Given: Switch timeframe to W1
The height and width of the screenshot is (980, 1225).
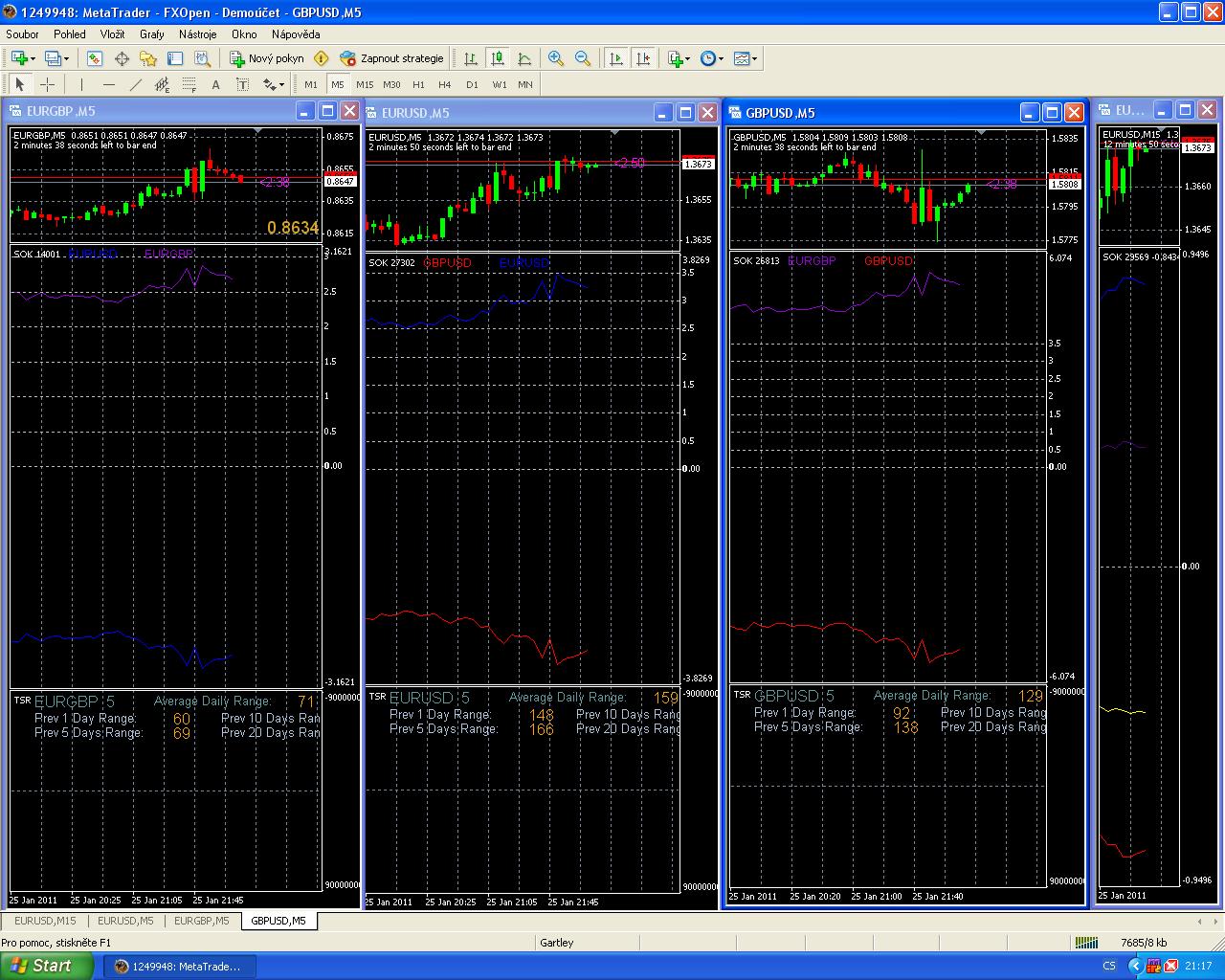Looking at the screenshot, I should pos(499,84).
